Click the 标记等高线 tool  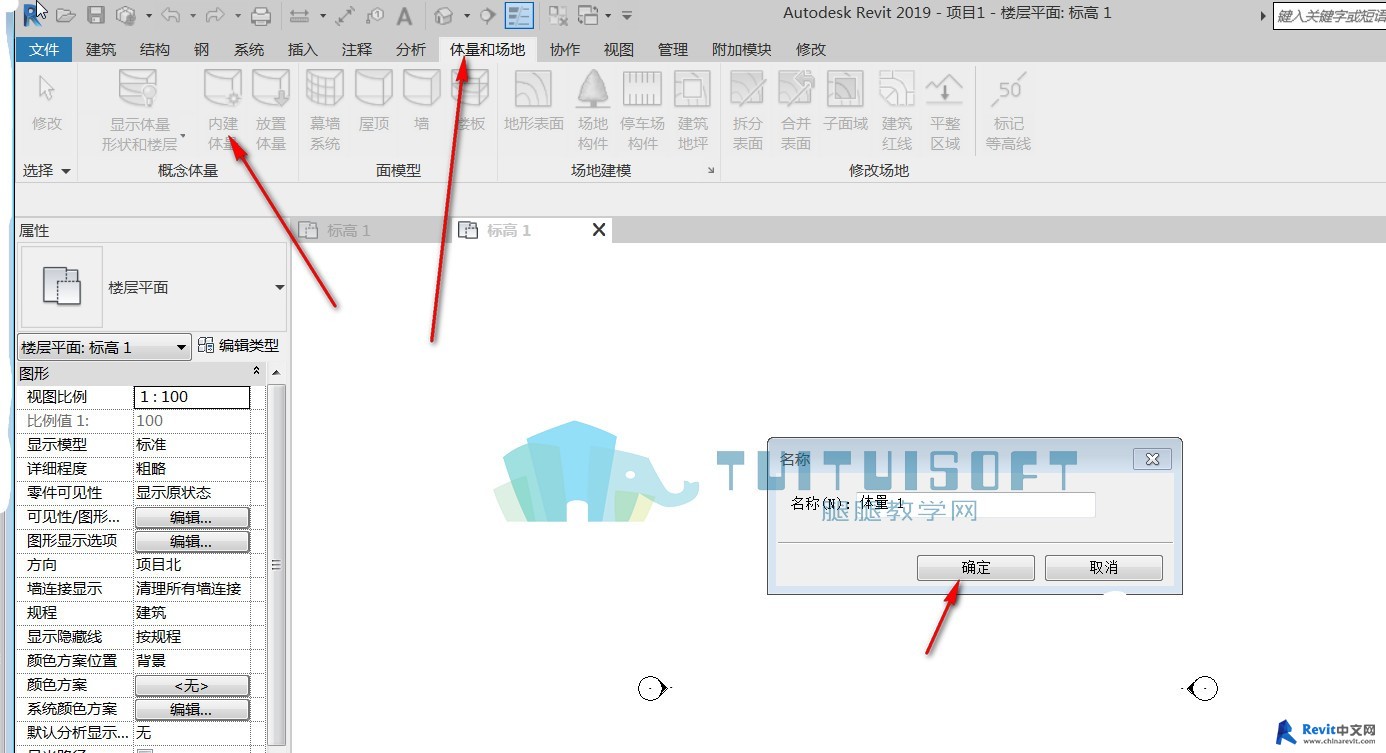pyautogui.click(x=1008, y=110)
